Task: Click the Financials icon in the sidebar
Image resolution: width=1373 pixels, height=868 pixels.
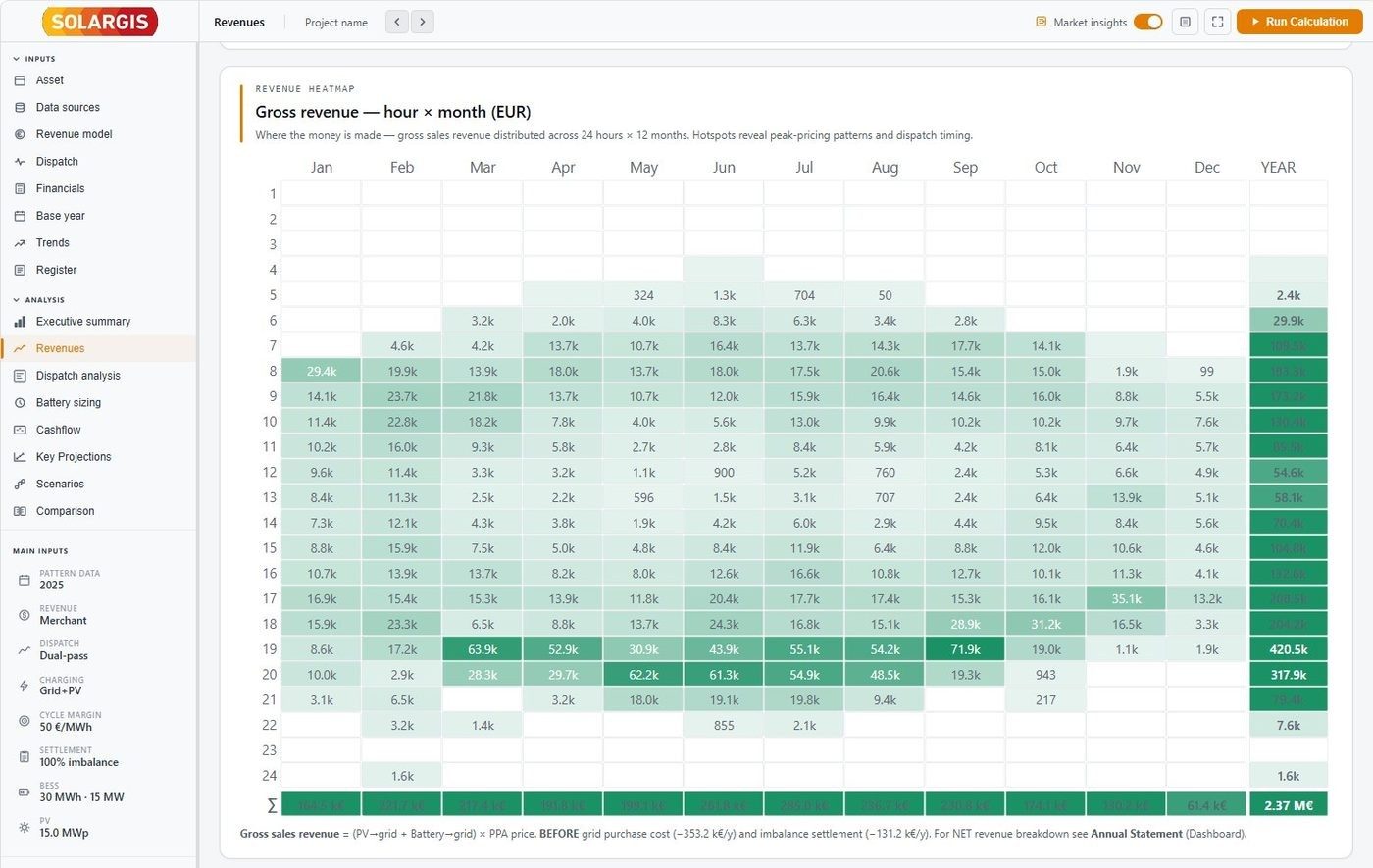Action: [x=20, y=188]
